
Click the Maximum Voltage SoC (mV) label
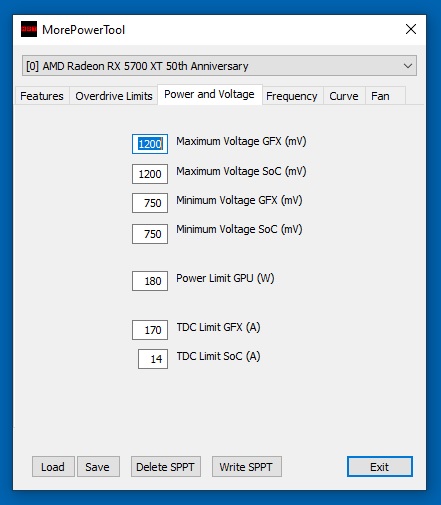coord(241,171)
